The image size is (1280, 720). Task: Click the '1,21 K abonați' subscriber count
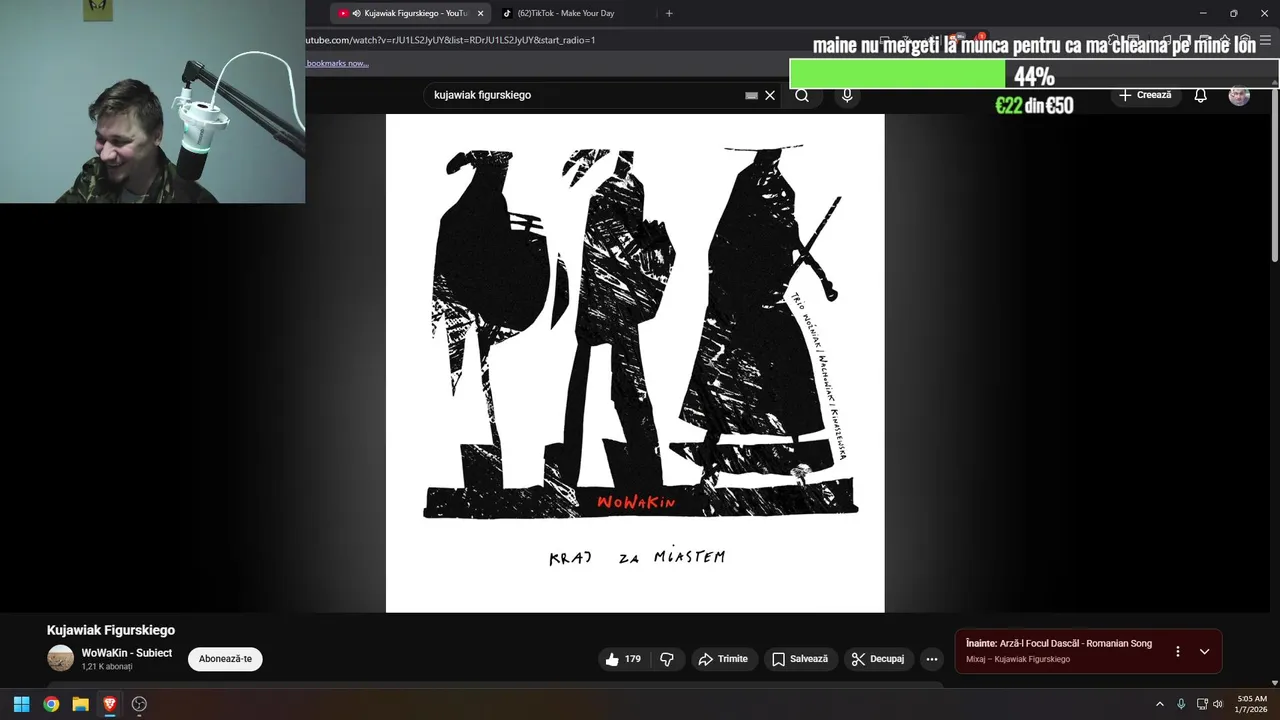(107, 666)
